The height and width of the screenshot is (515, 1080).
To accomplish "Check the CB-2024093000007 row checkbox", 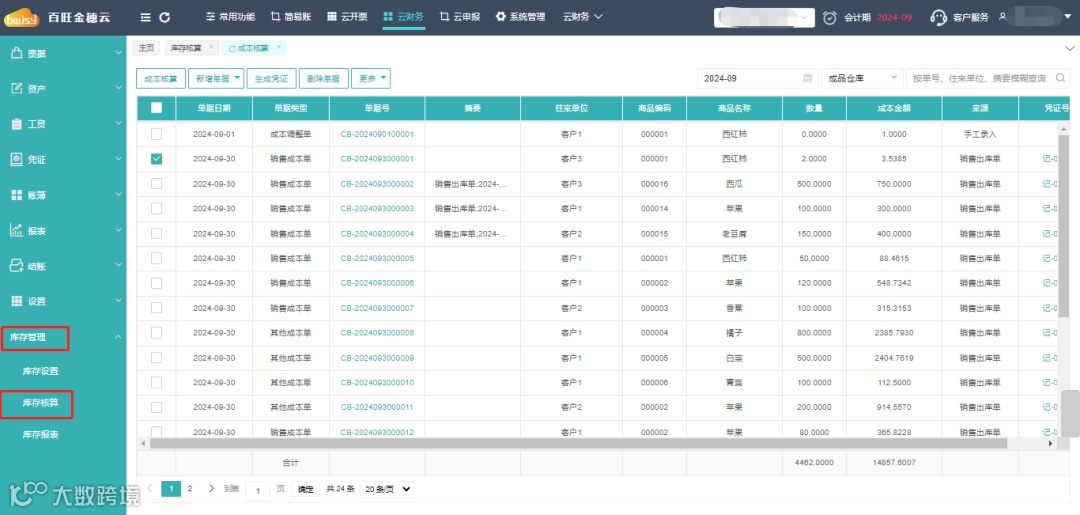I will (156, 308).
